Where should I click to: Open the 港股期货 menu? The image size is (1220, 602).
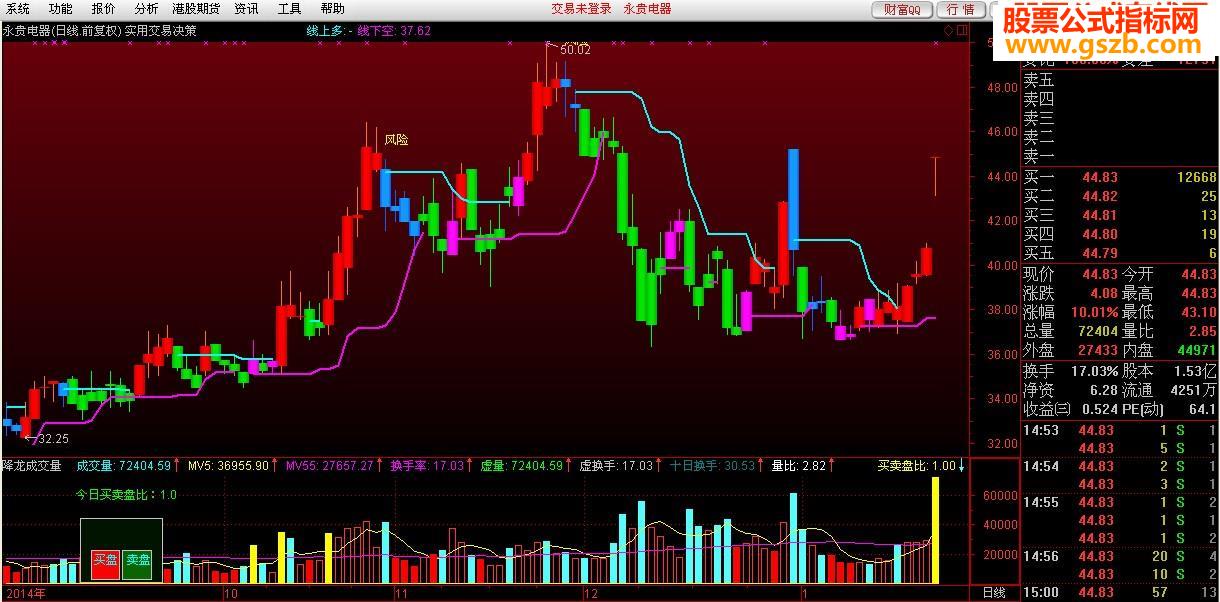pyautogui.click(x=196, y=8)
